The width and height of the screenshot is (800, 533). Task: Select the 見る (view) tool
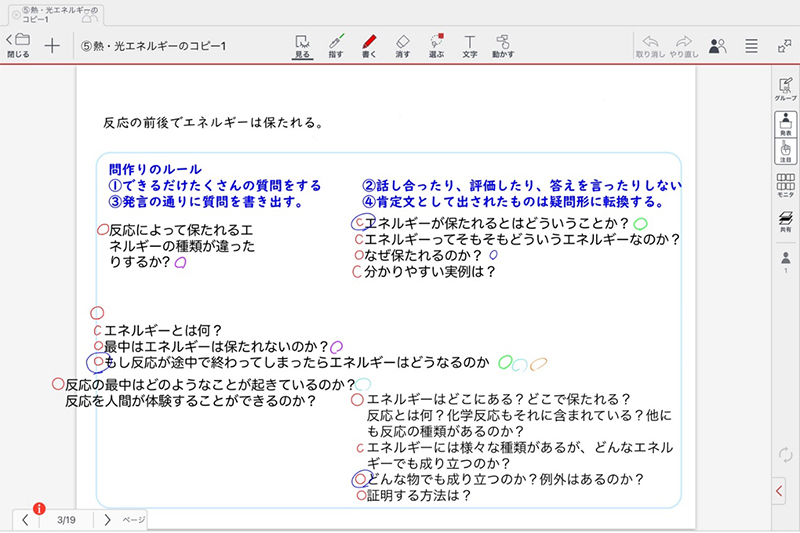[x=302, y=46]
